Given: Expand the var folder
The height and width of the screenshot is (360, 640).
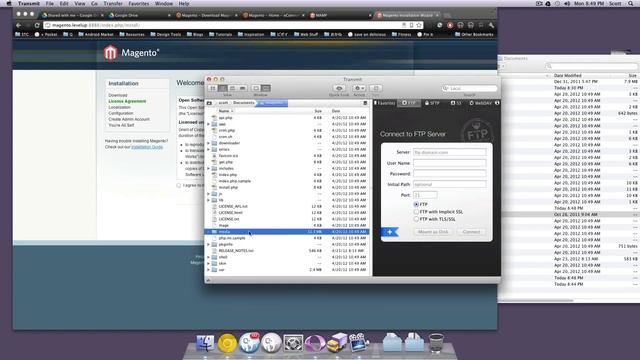Looking at the screenshot, I should (x=209, y=270).
